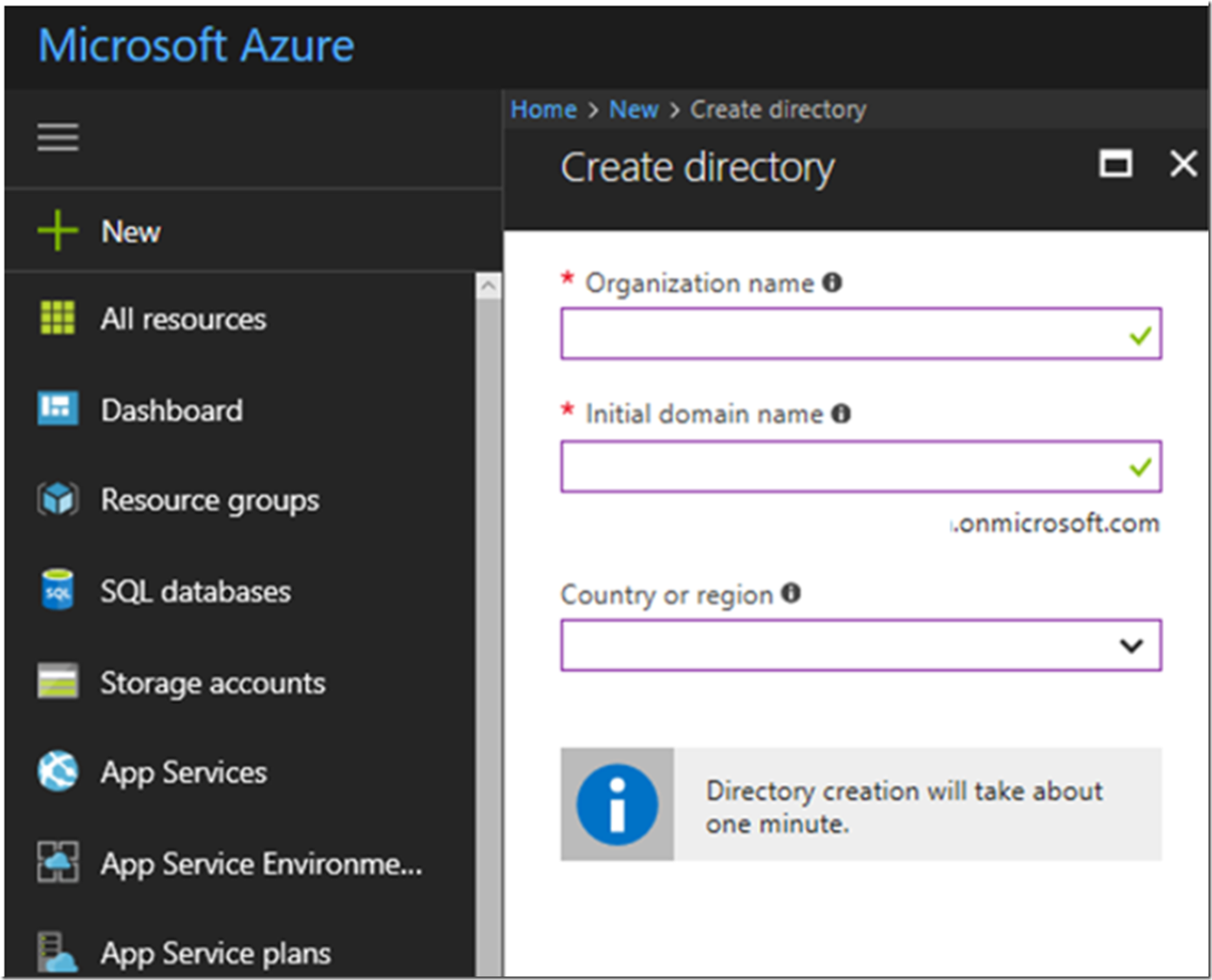Show info tooltip for Organization name
The height and width of the screenshot is (980, 1212).
point(833,282)
